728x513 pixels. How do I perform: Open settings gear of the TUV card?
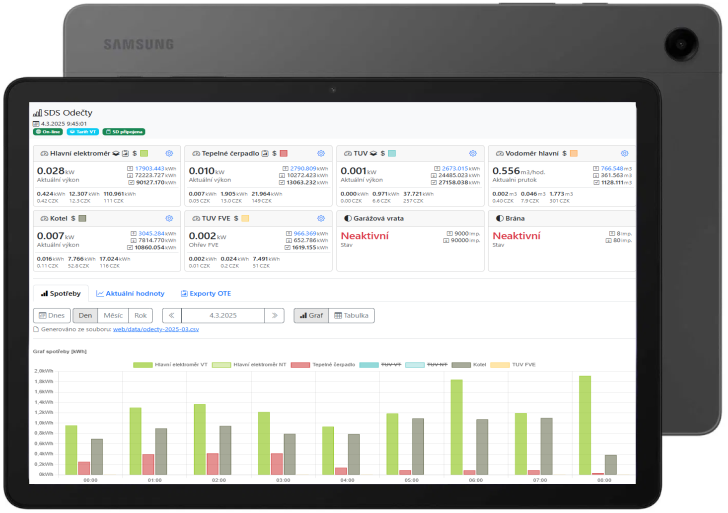click(x=472, y=154)
